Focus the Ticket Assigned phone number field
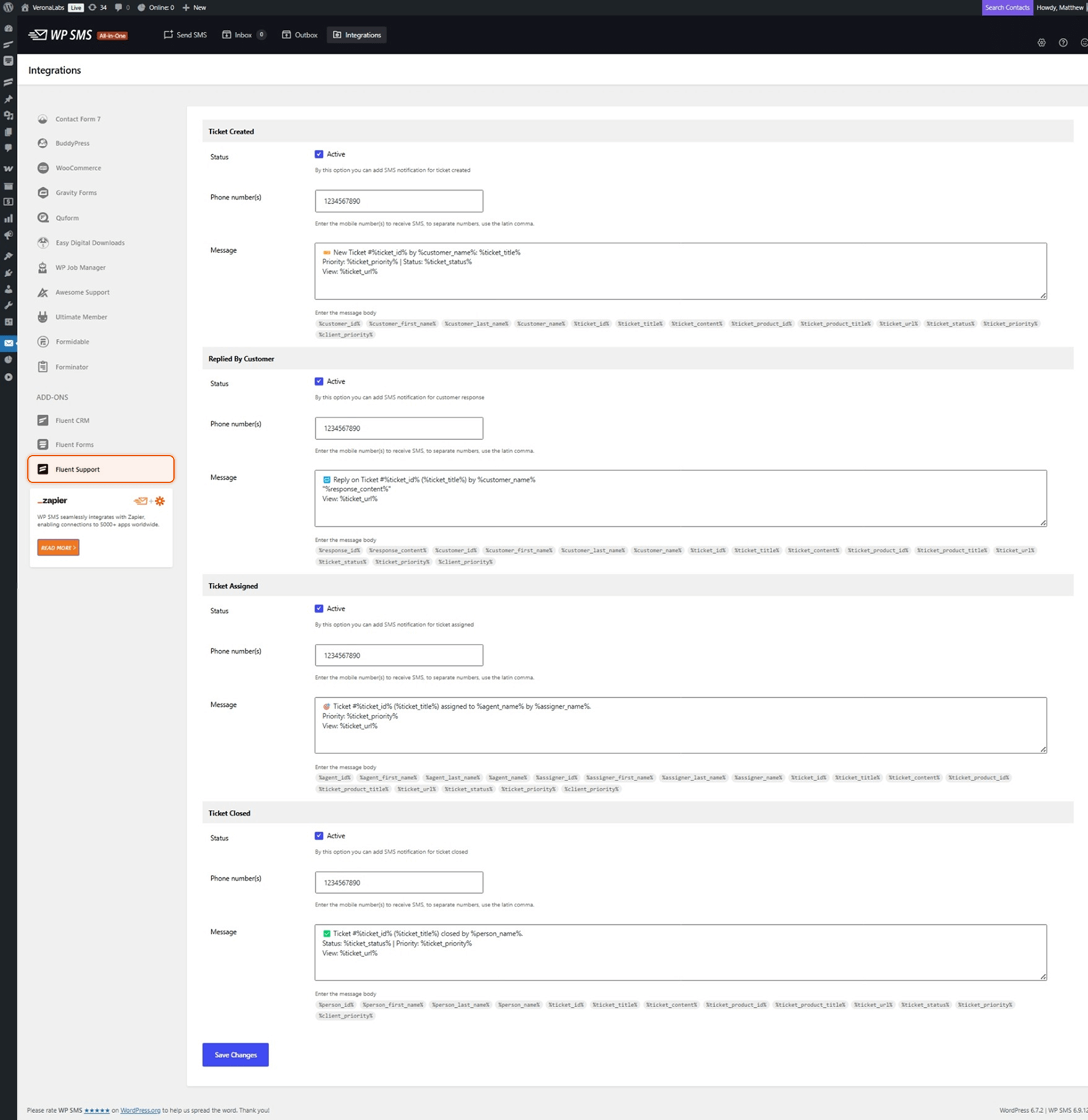 tap(399, 655)
